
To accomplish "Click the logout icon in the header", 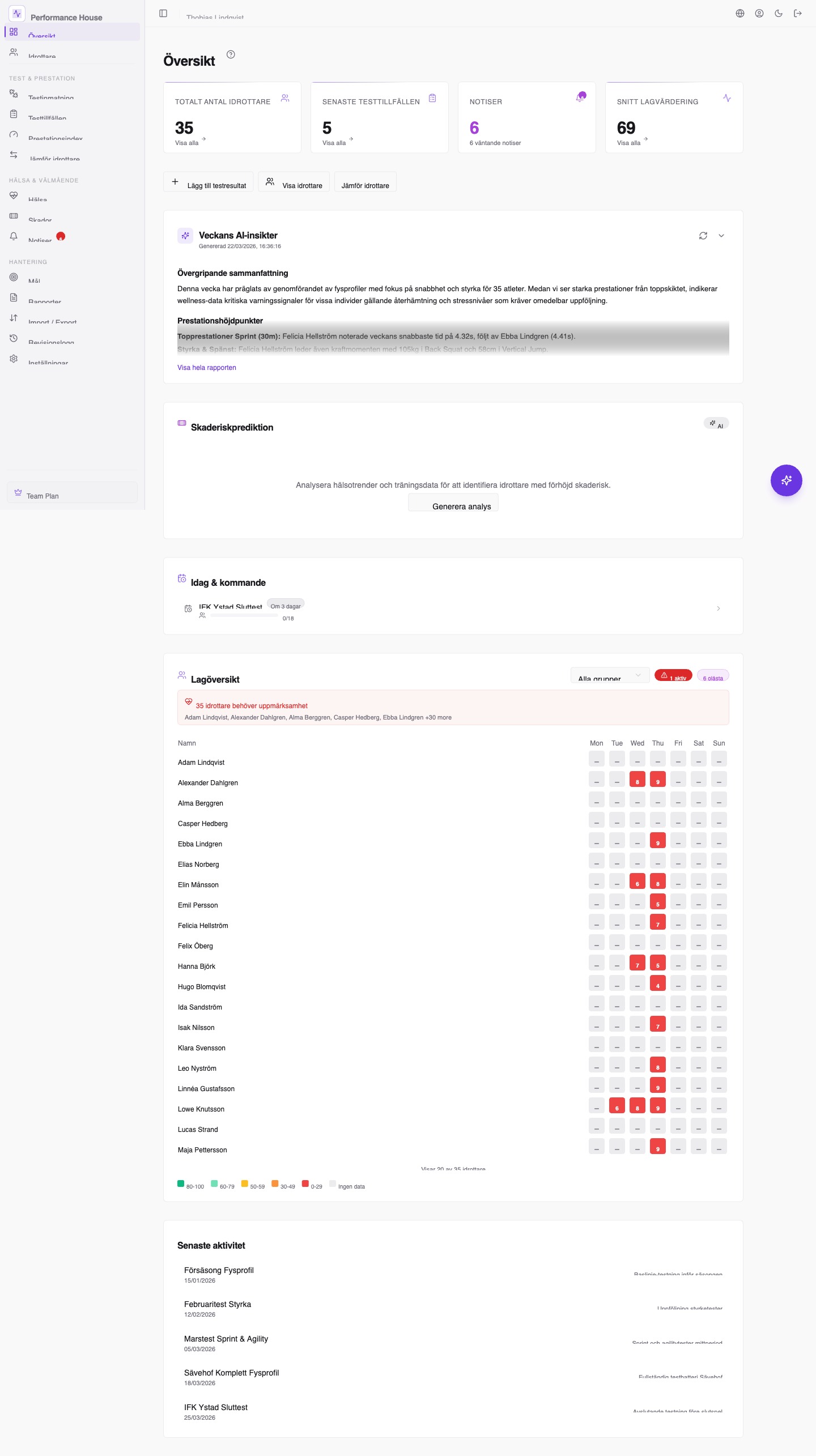I will 798,14.
